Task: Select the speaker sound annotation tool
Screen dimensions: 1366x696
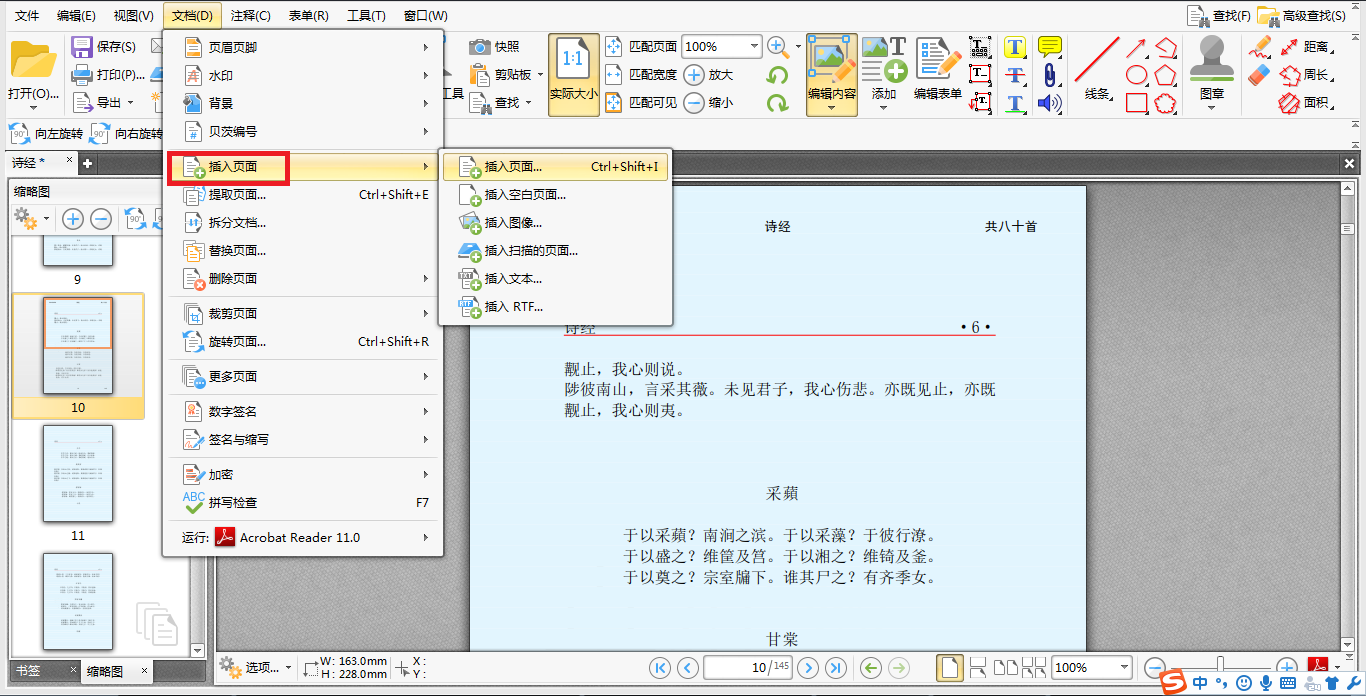Action: coord(1049,102)
